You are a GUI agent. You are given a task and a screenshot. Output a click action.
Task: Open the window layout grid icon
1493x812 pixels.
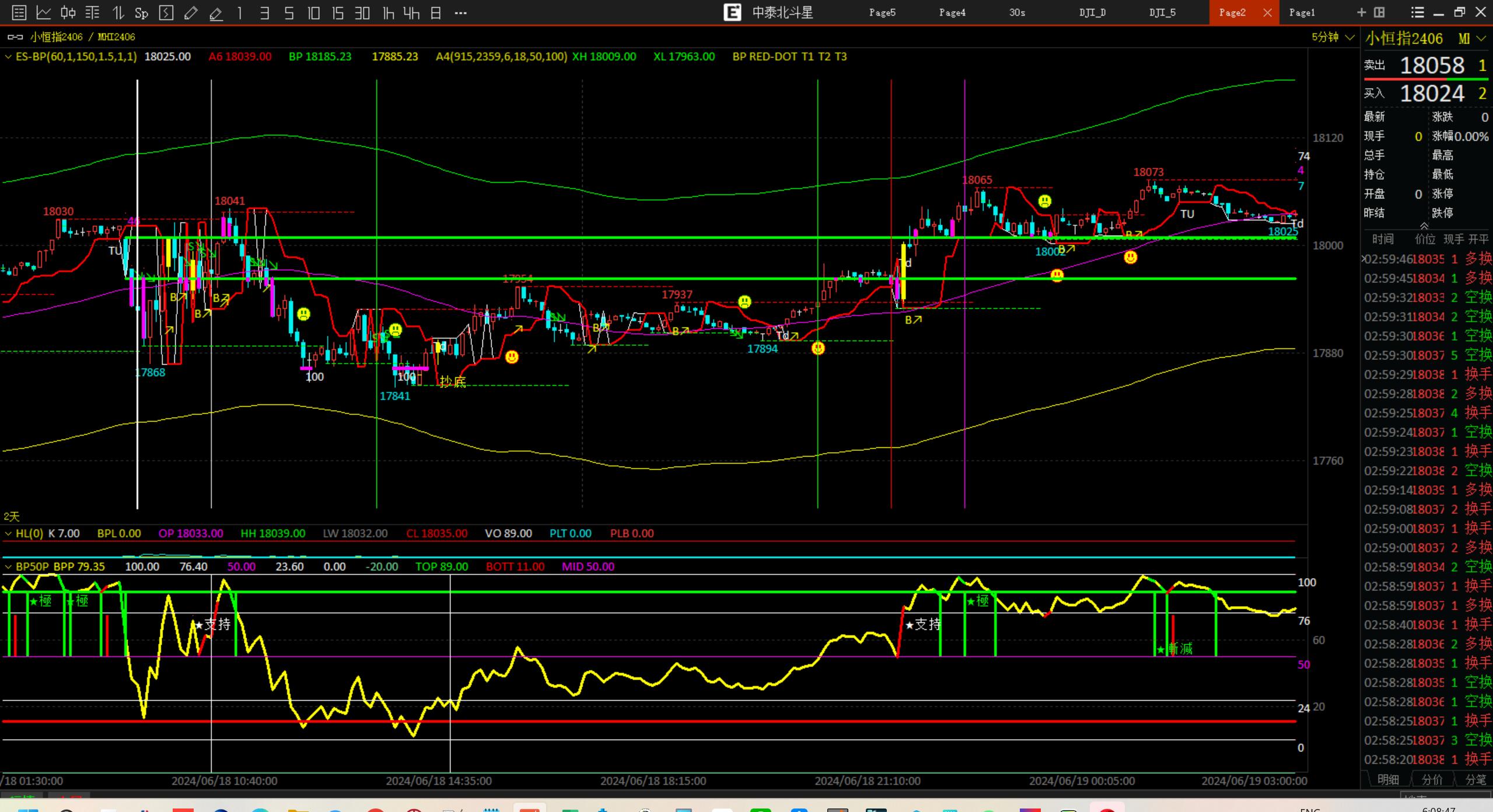pyautogui.click(x=1379, y=12)
